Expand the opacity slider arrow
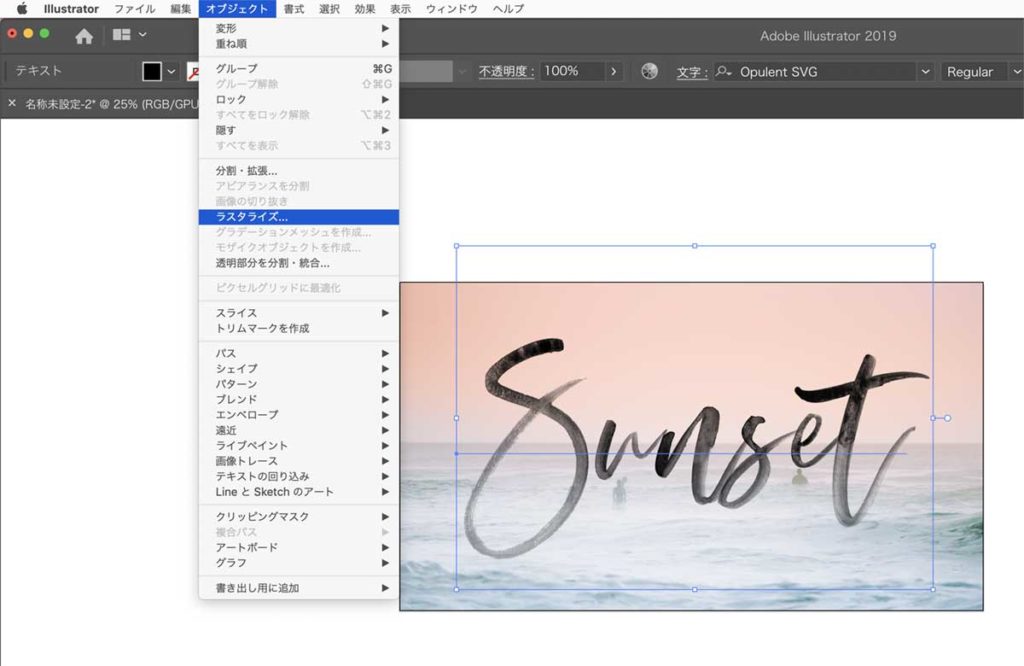 pos(613,72)
